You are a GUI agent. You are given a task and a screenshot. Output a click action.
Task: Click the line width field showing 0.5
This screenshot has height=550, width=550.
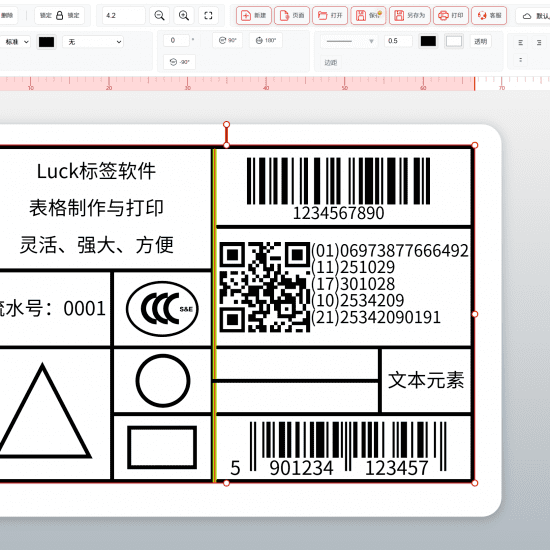(x=398, y=41)
